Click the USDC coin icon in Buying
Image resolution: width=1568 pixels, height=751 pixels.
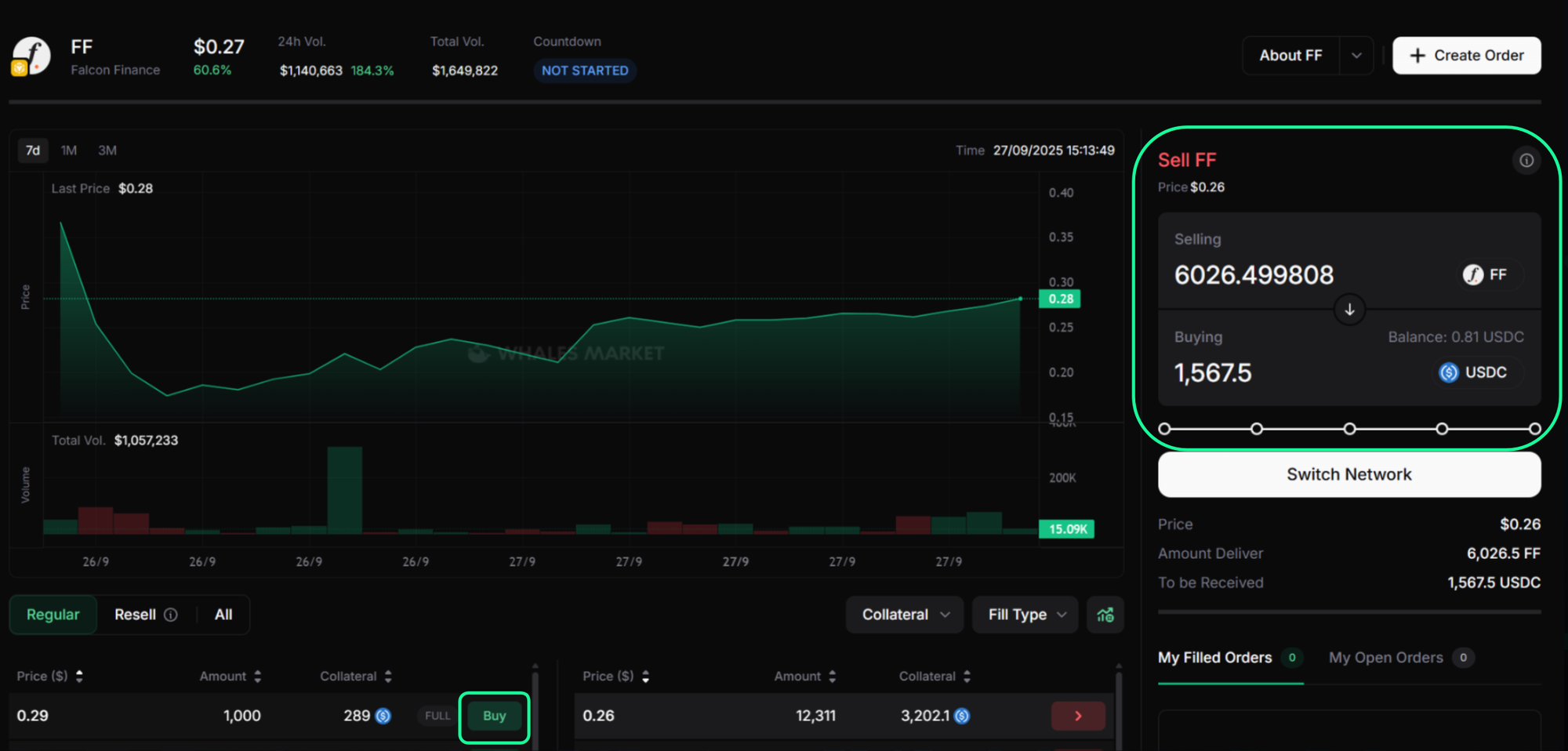click(1449, 372)
